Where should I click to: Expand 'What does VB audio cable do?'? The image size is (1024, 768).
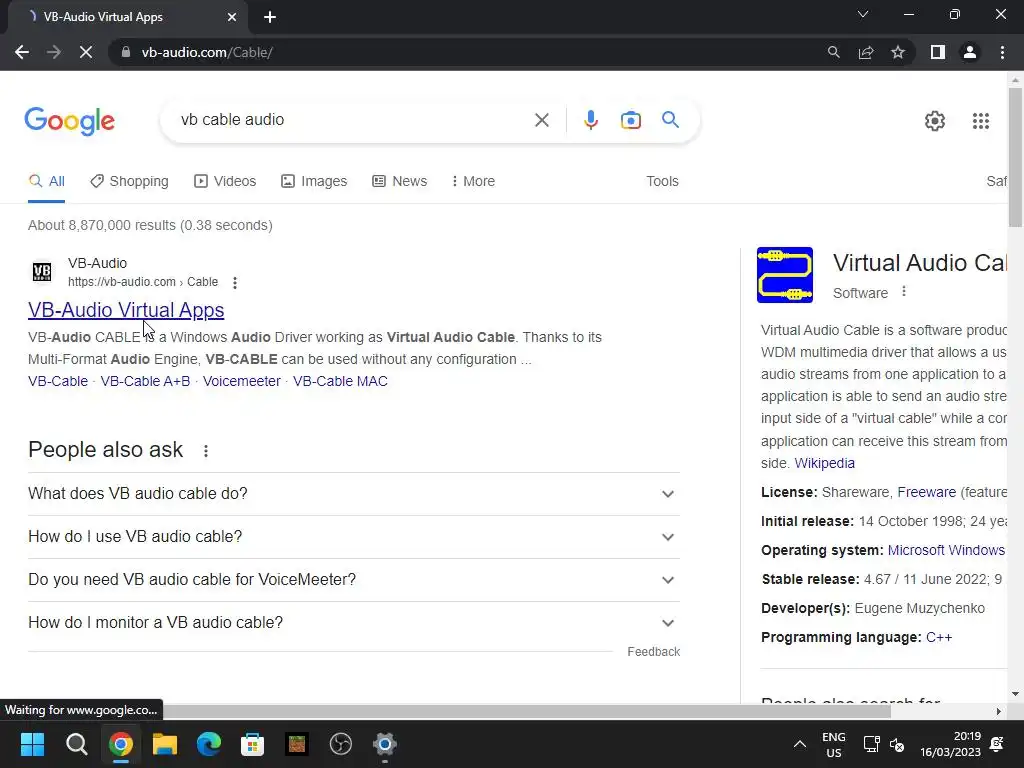click(x=353, y=494)
